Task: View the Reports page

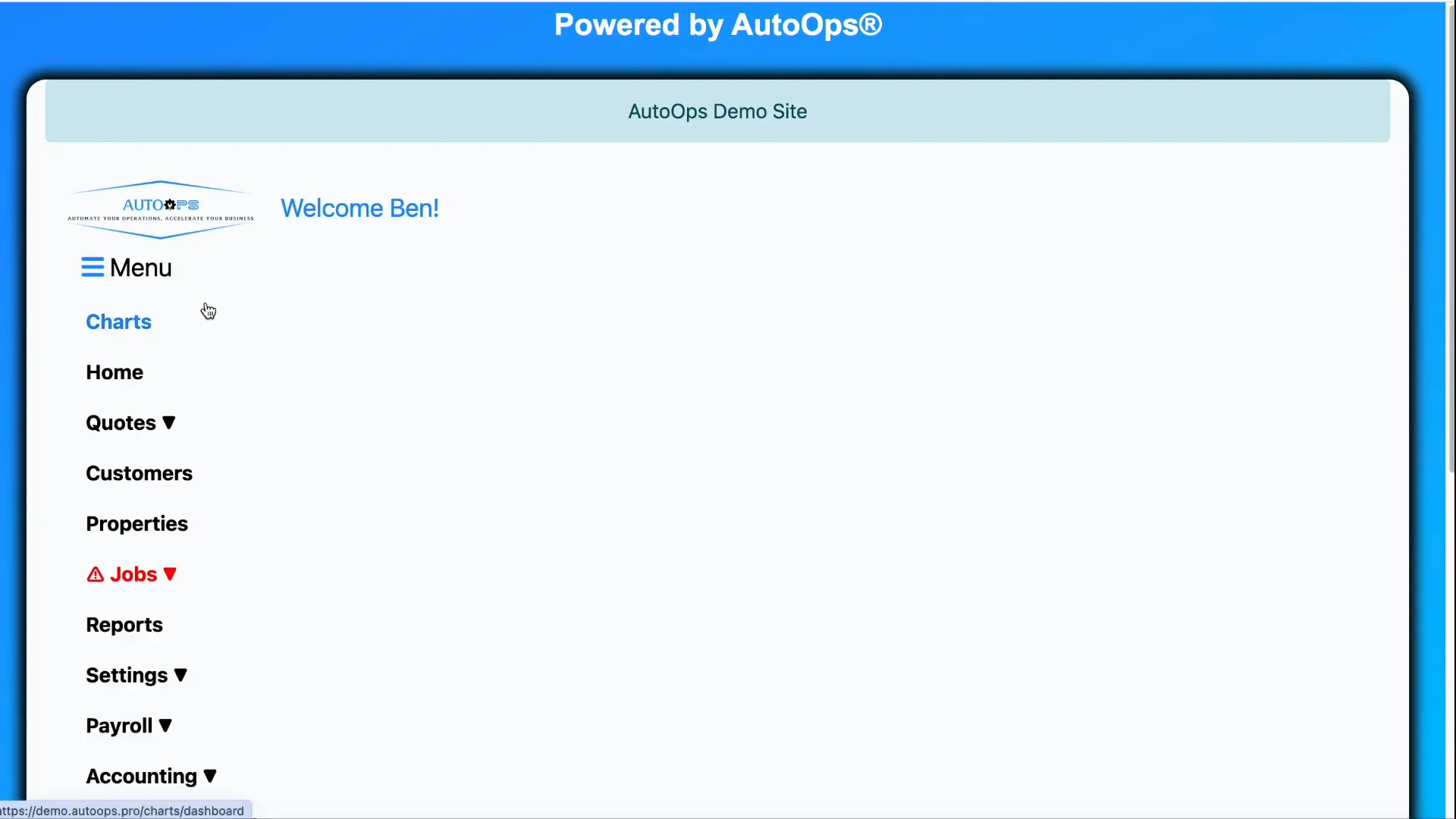Action: click(124, 624)
